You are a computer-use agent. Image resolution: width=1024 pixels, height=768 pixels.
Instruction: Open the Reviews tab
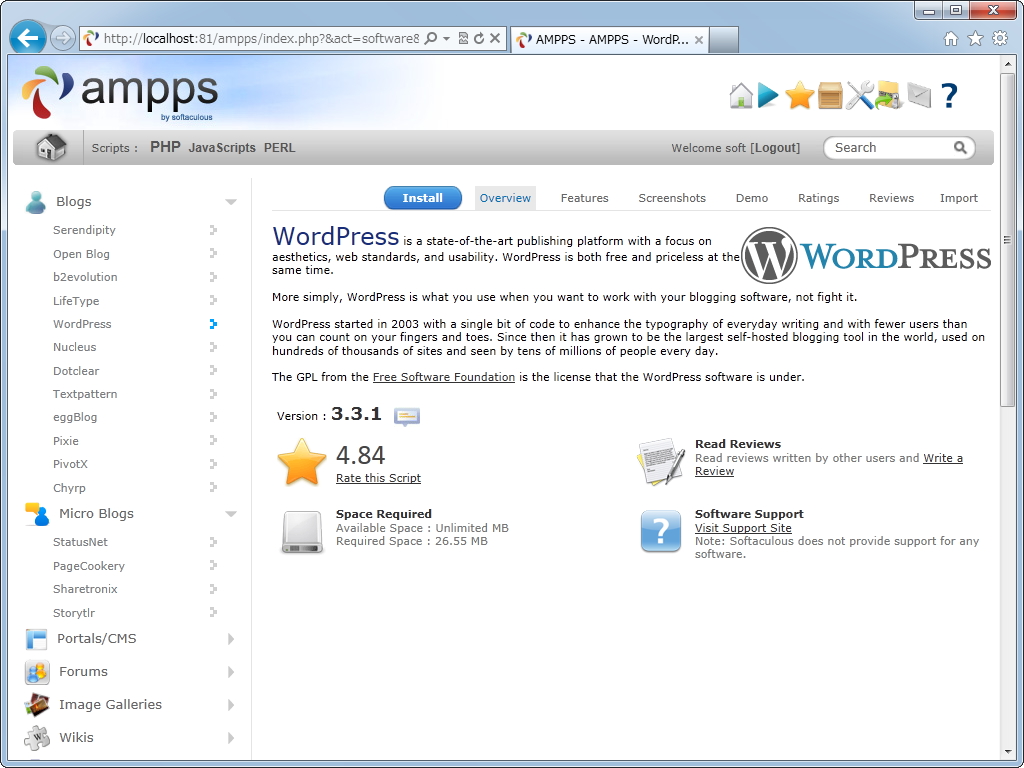(x=891, y=198)
